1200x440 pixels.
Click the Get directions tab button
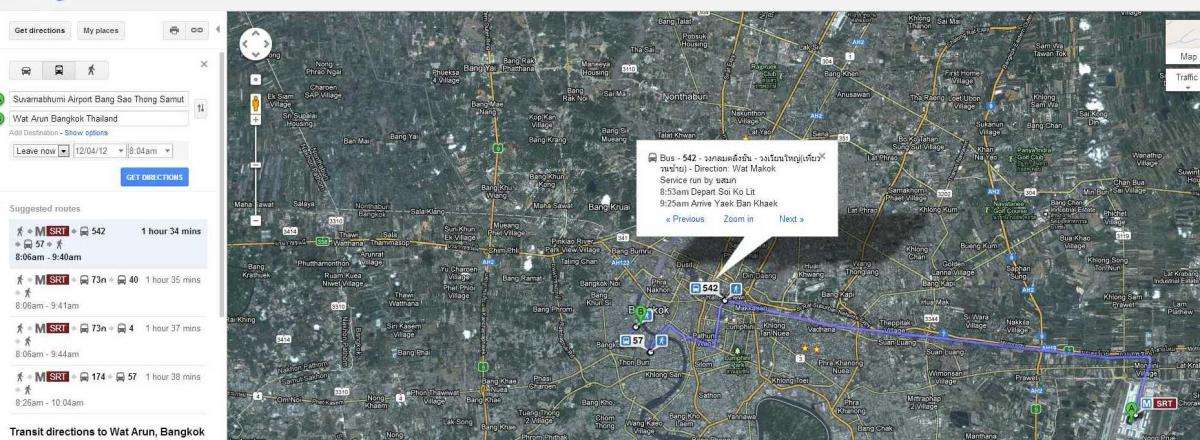coord(40,30)
